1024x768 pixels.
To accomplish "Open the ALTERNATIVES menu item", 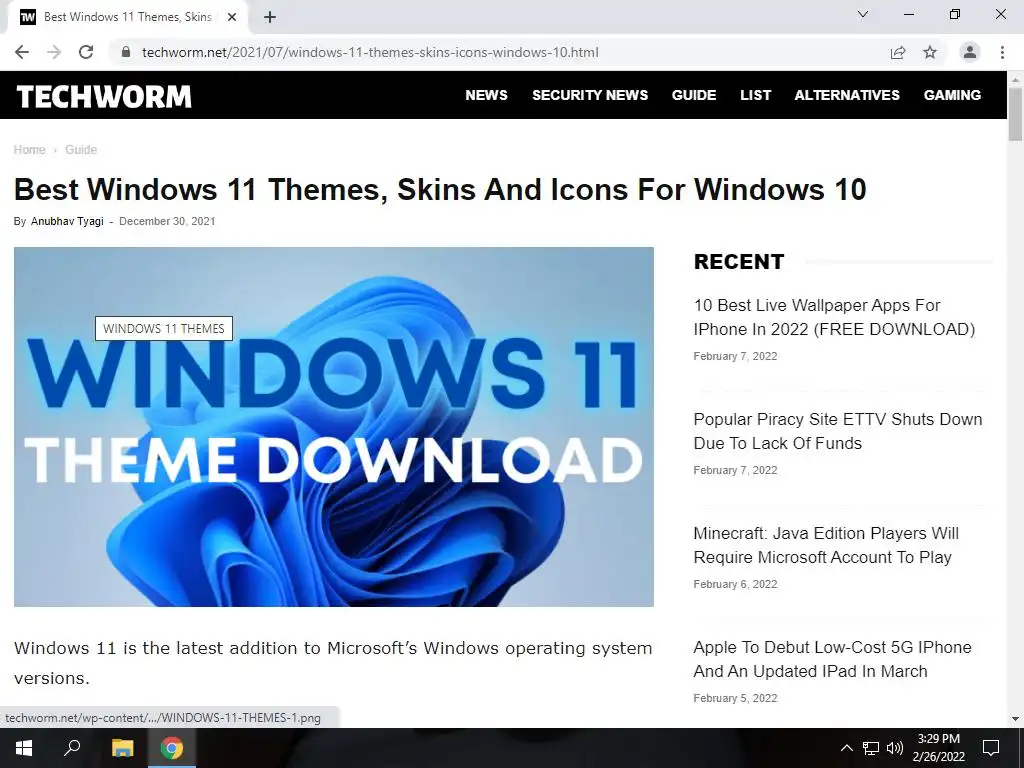I will coord(847,95).
